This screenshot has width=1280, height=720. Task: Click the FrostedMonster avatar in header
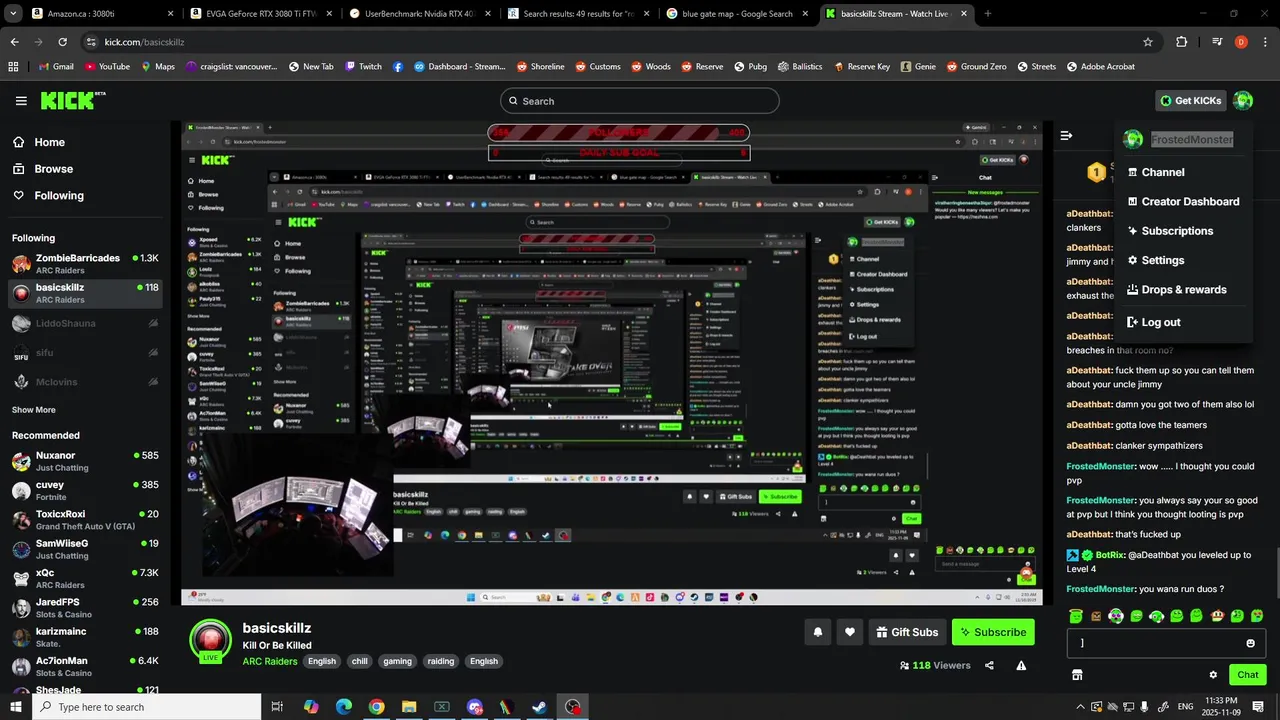coord(1243,100)
